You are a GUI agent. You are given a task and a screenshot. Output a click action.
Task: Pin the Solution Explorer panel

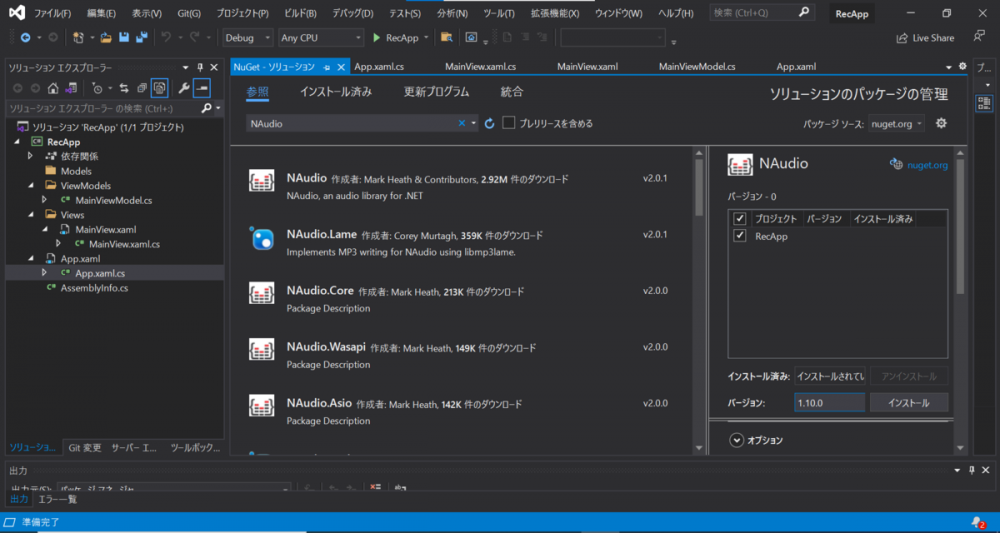click(200, 67)
